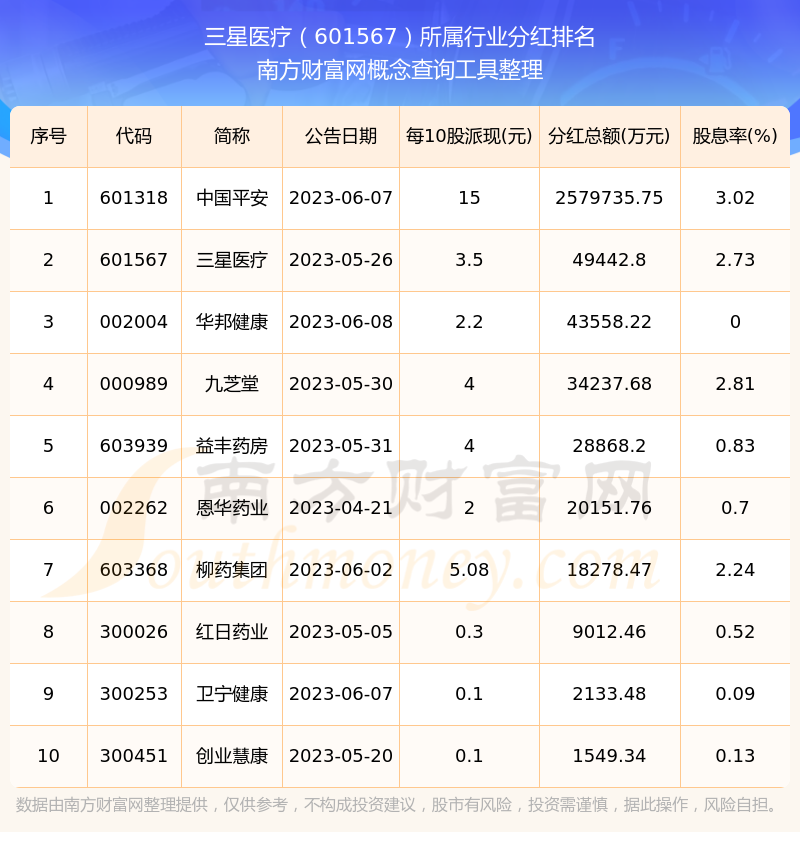This screenshot has width=800, height=854.
Task: Click the subtitle 南方财富网概念查询工具整理
Action: 400,70
